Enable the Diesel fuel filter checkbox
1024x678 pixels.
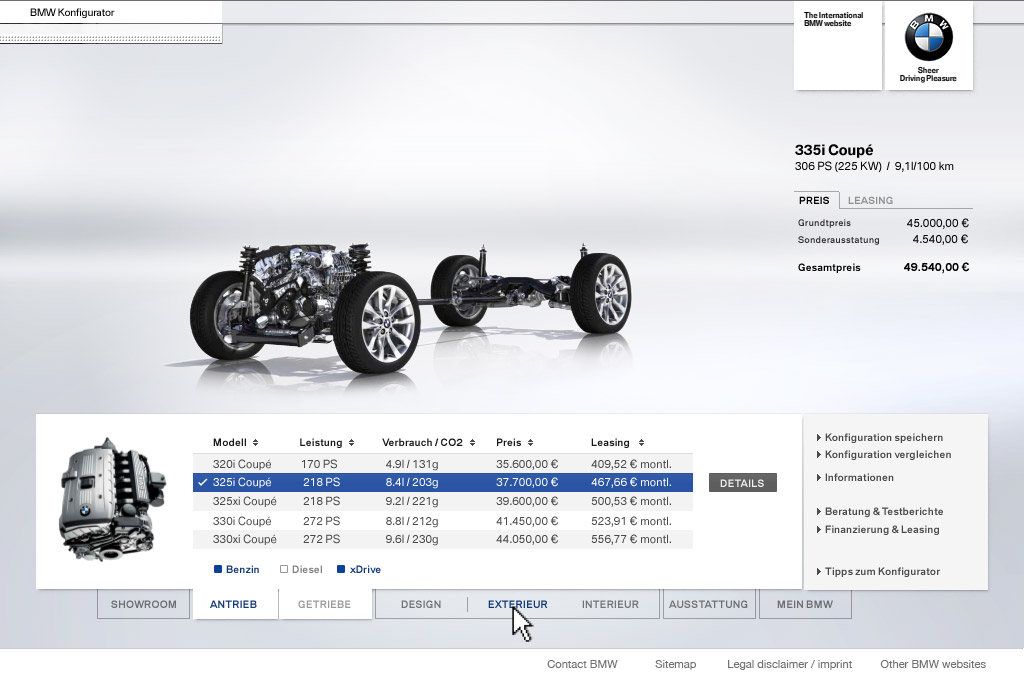(284, 570)
